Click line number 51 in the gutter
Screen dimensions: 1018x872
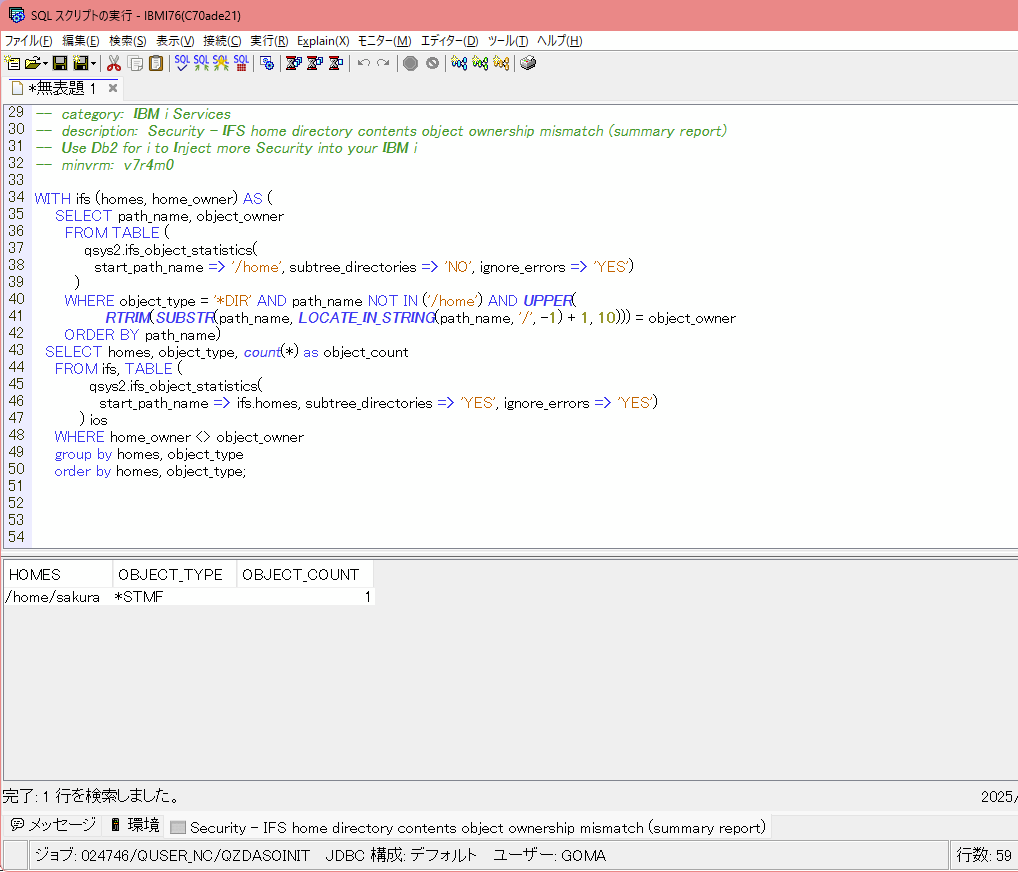point(16,486)
